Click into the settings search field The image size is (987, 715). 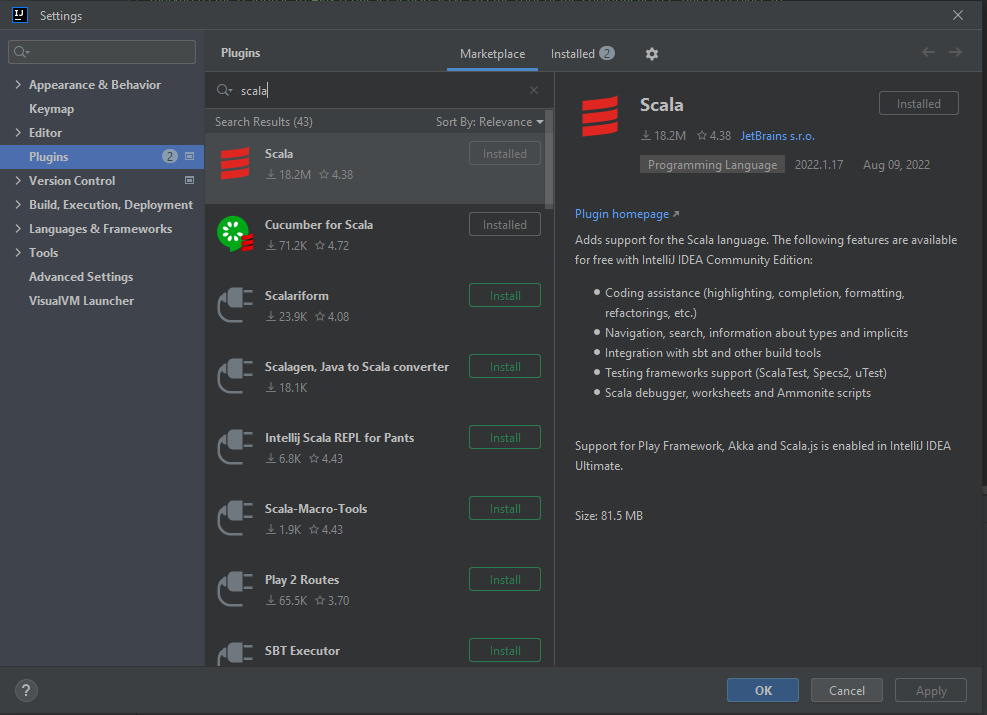click(102, 52)
